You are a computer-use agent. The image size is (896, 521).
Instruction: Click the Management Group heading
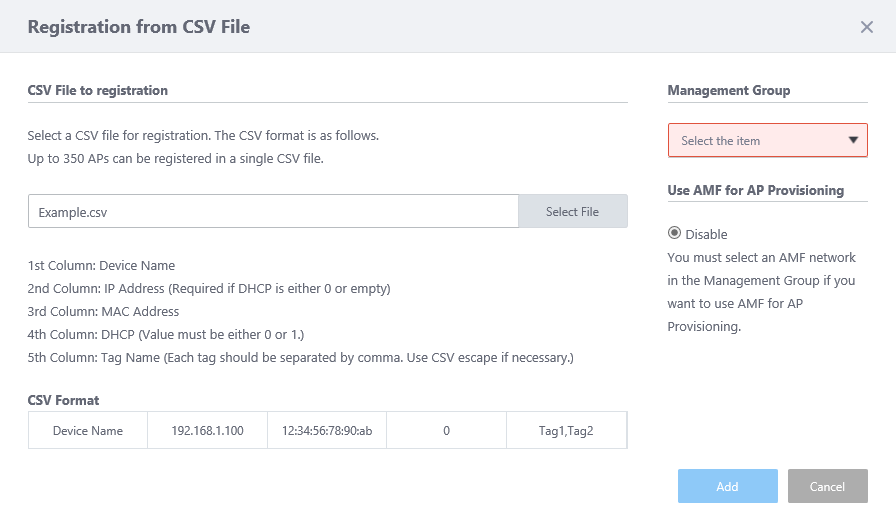[729, 90]
